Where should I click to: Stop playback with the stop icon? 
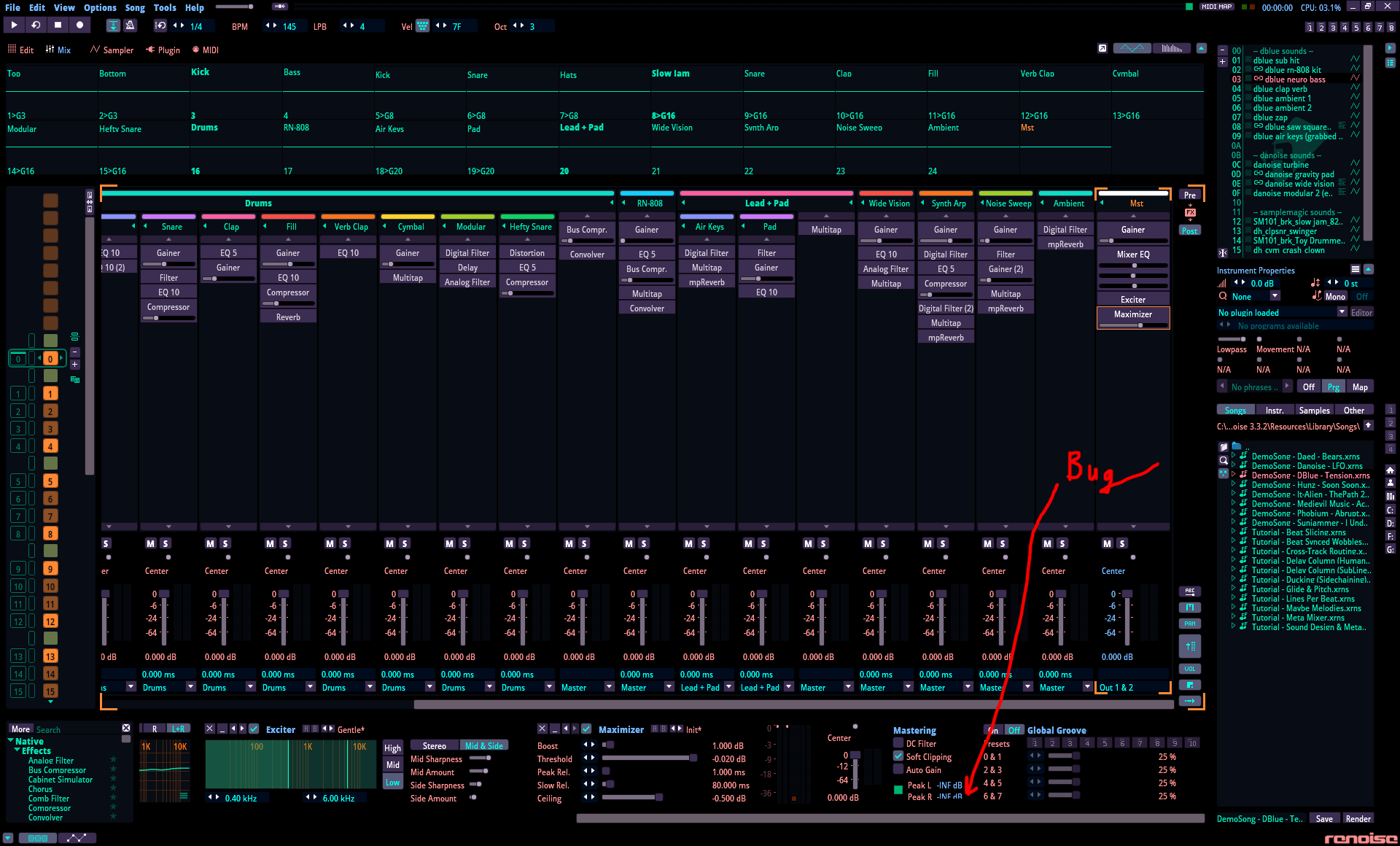tap(58, 25)
